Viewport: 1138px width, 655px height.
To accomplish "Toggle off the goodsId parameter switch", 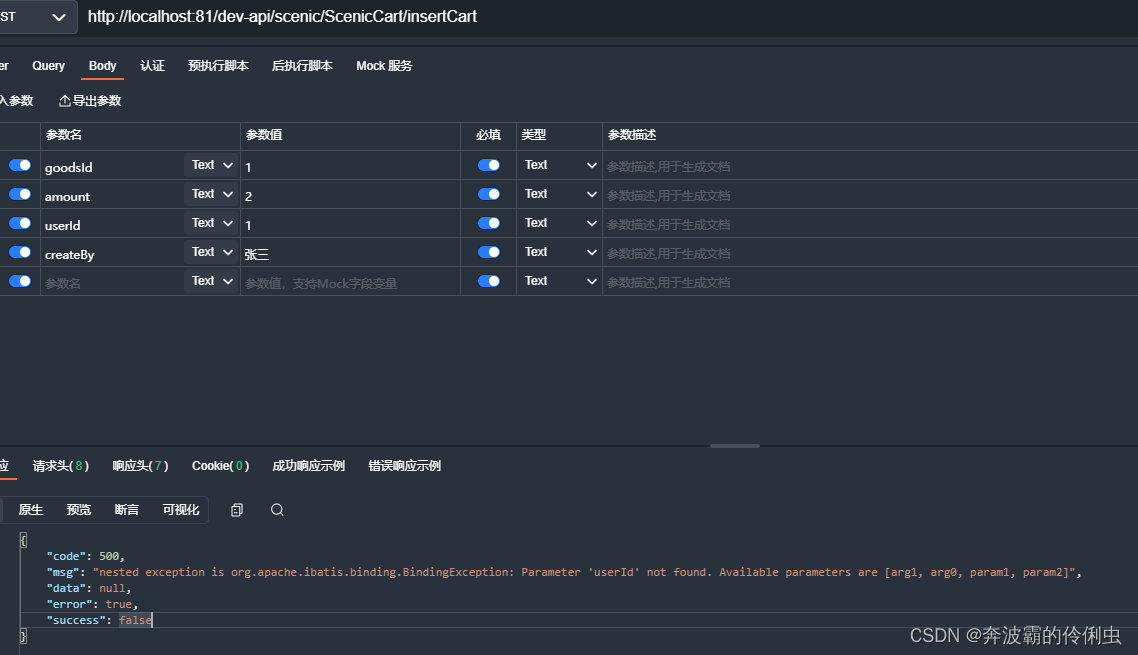I will point(20,165).
